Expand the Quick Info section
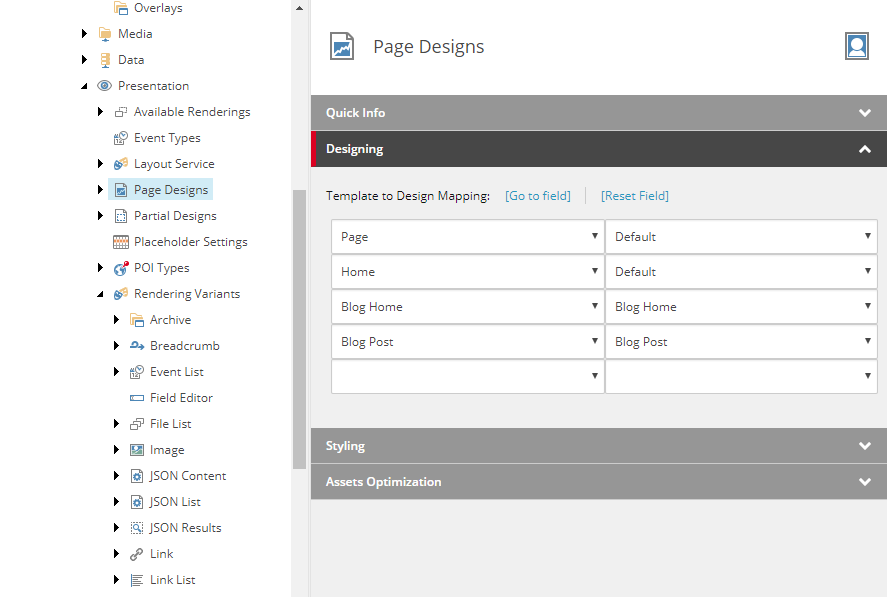This screenshot has height=597, width=887. [599, 113]
